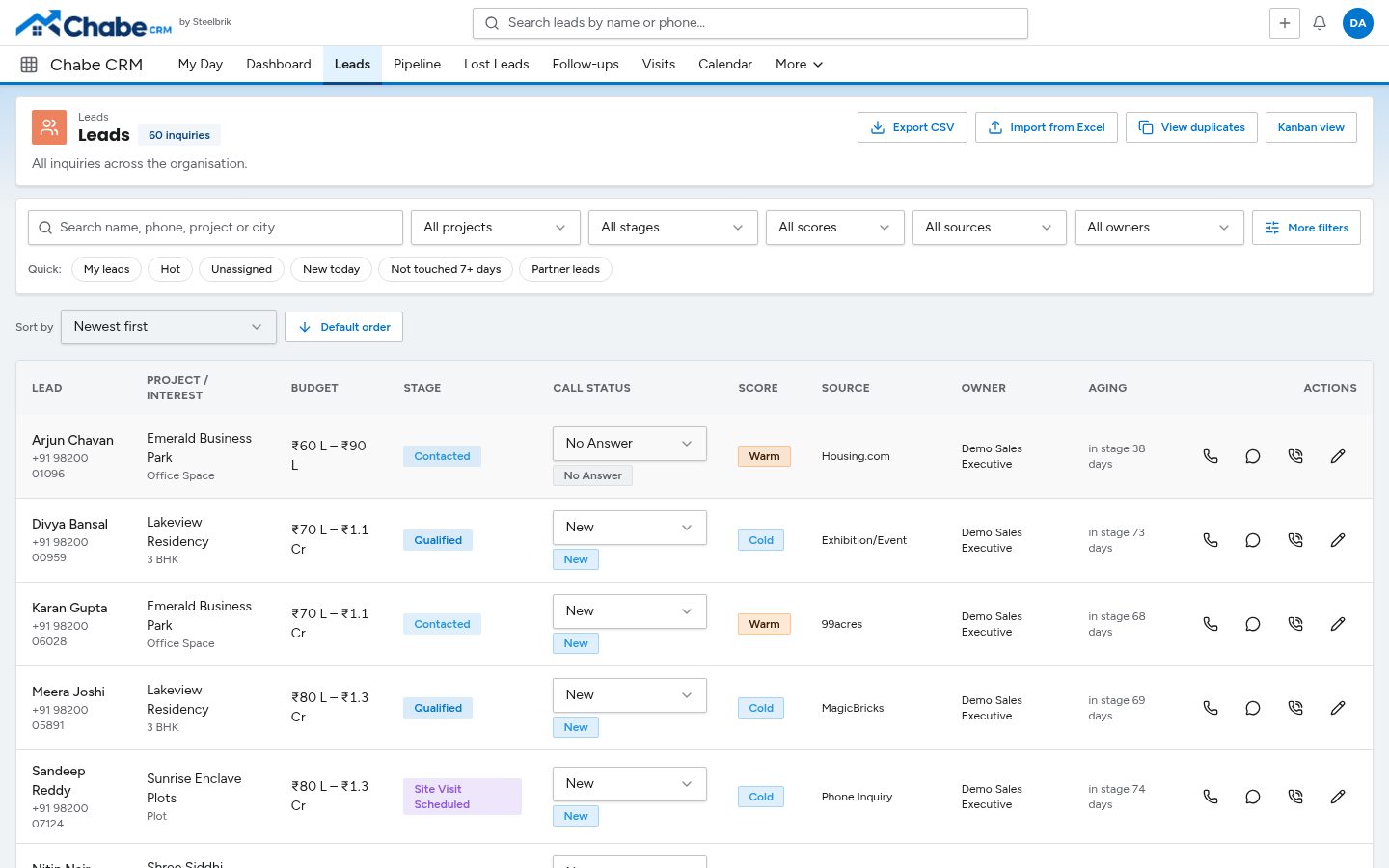Viewport: 1389px width, 868px height.
Task: Log call icon for Divya Bansal
Action: point(1295,540)
